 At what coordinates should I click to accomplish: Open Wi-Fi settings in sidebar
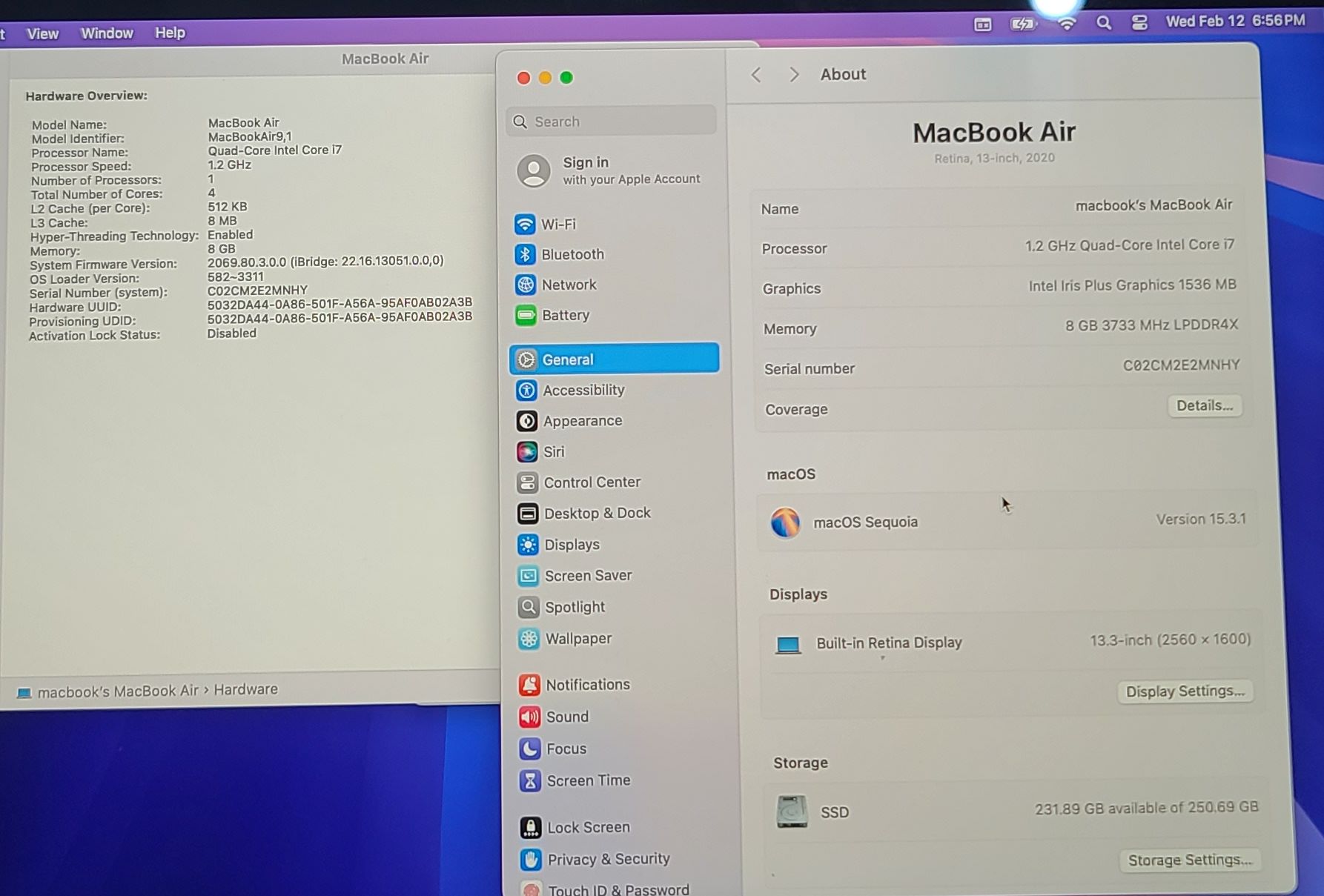[x=557, y=224]
